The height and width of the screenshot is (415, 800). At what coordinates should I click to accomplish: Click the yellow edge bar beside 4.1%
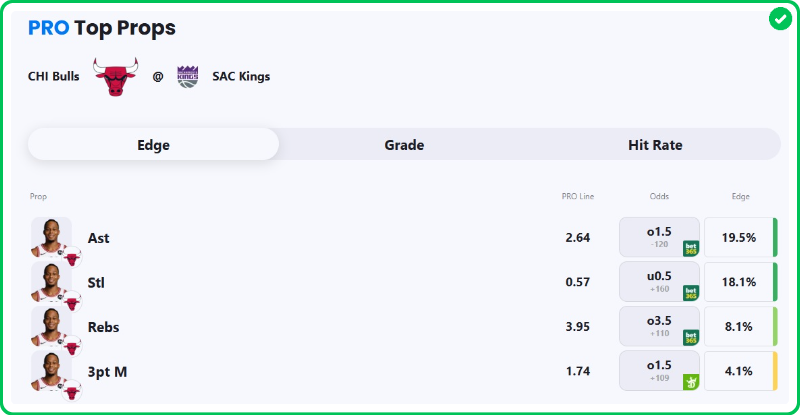pos(775,371)
